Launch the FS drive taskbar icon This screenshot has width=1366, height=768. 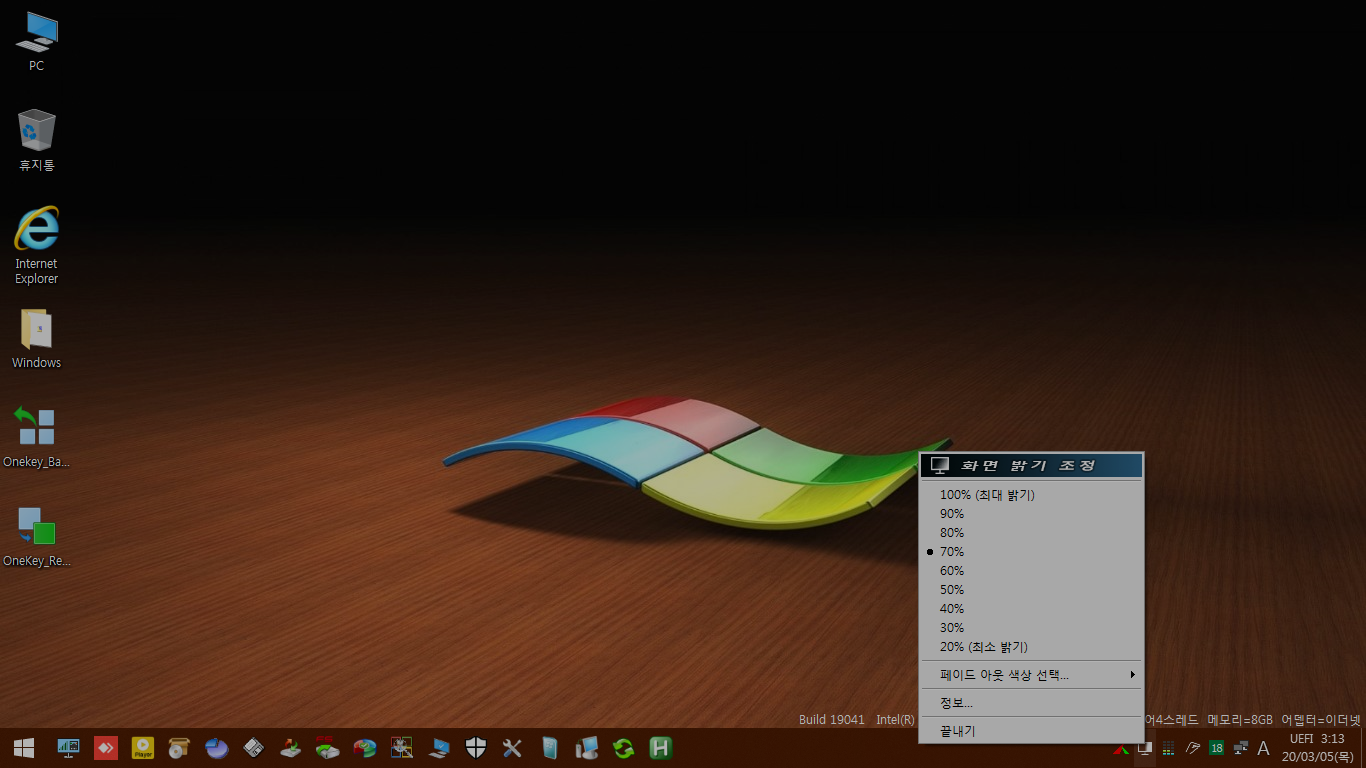point(328,748)
